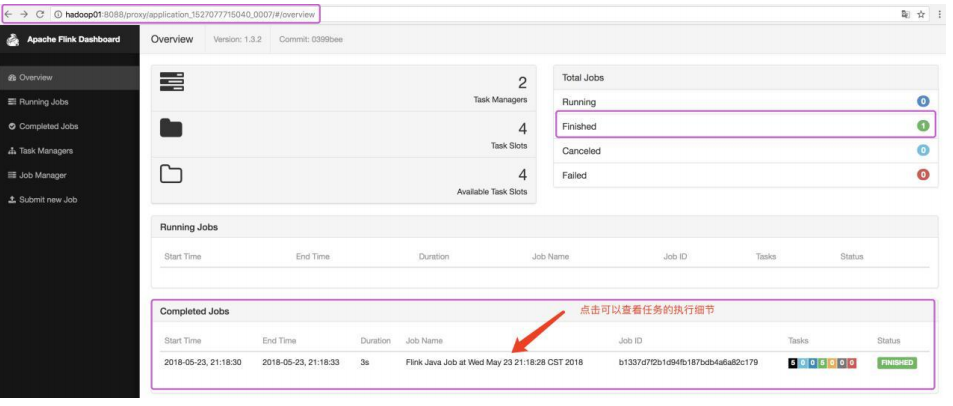Click Job ID column header in Completed Jobs
Screen dimensions: 953x406
tap(630, 340)
